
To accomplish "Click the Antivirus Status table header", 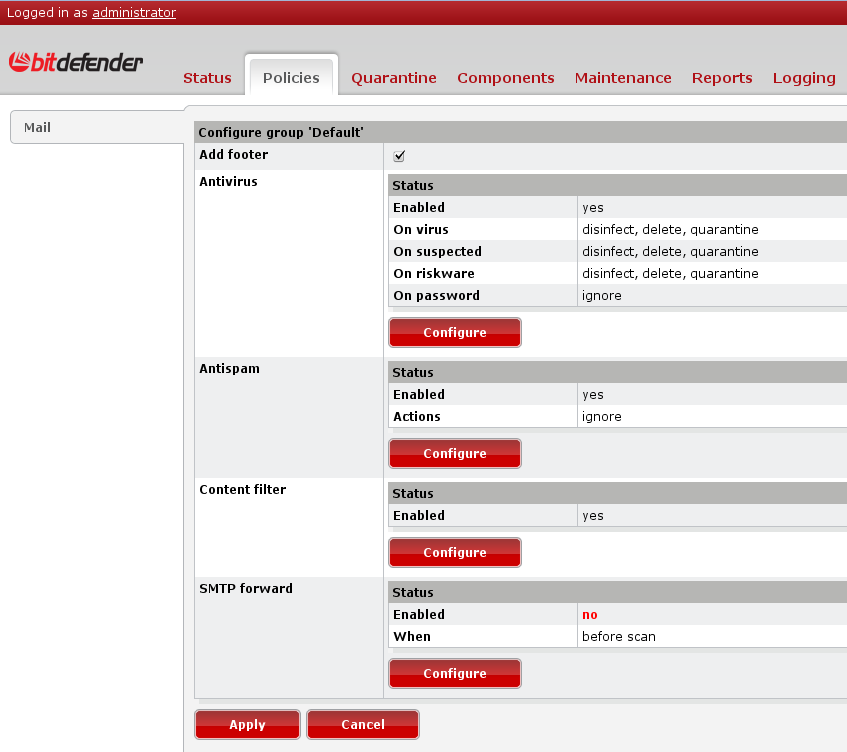I will click(616, 186).
